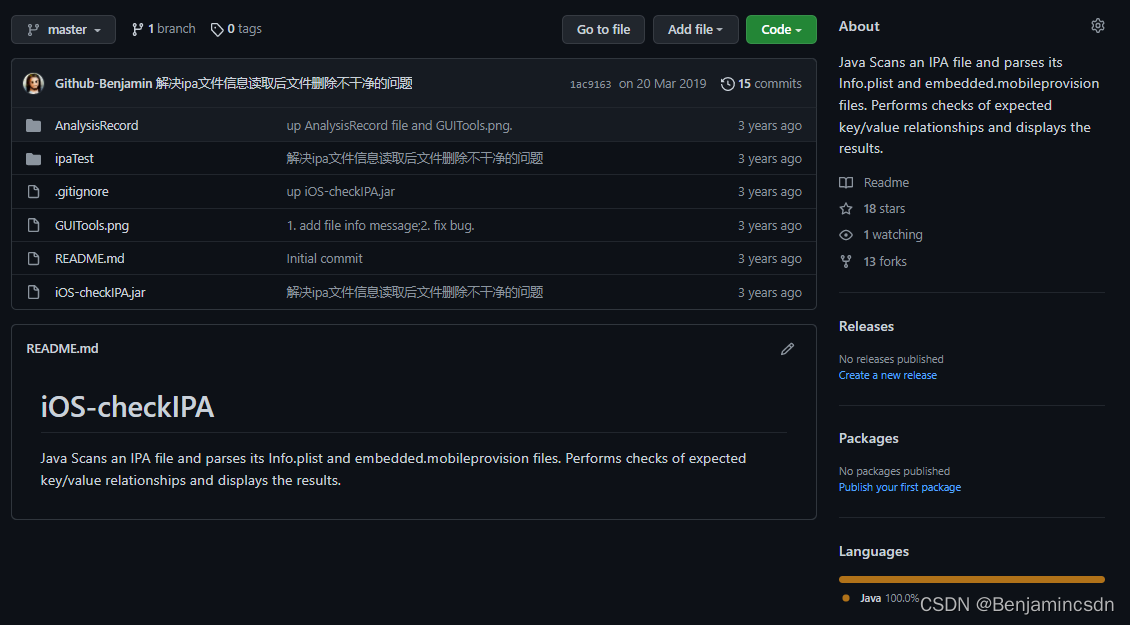1130x625 pixels.
Task: Jump to the Readme link in About
Action: (886, 183)
